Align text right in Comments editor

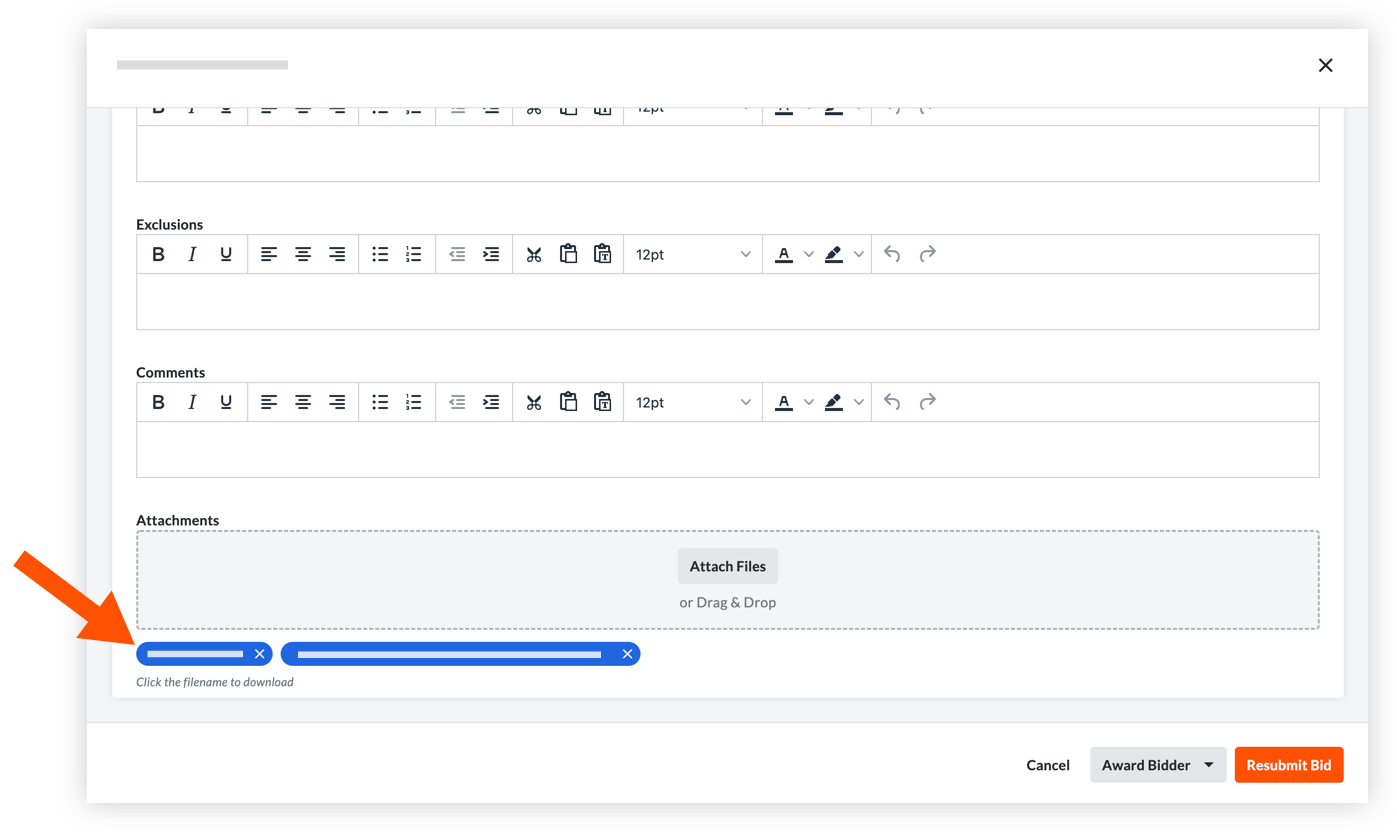pyautogui.click(x=337, y=402)
